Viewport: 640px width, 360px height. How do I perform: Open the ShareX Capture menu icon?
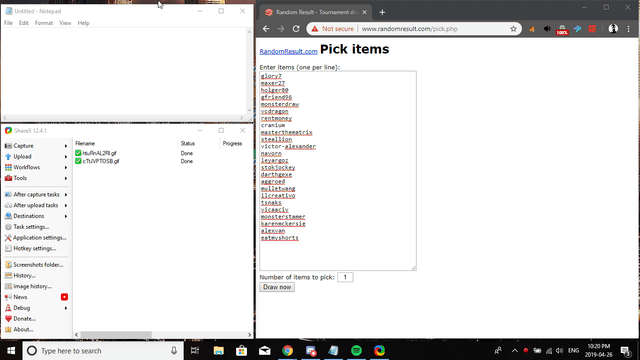8,146
